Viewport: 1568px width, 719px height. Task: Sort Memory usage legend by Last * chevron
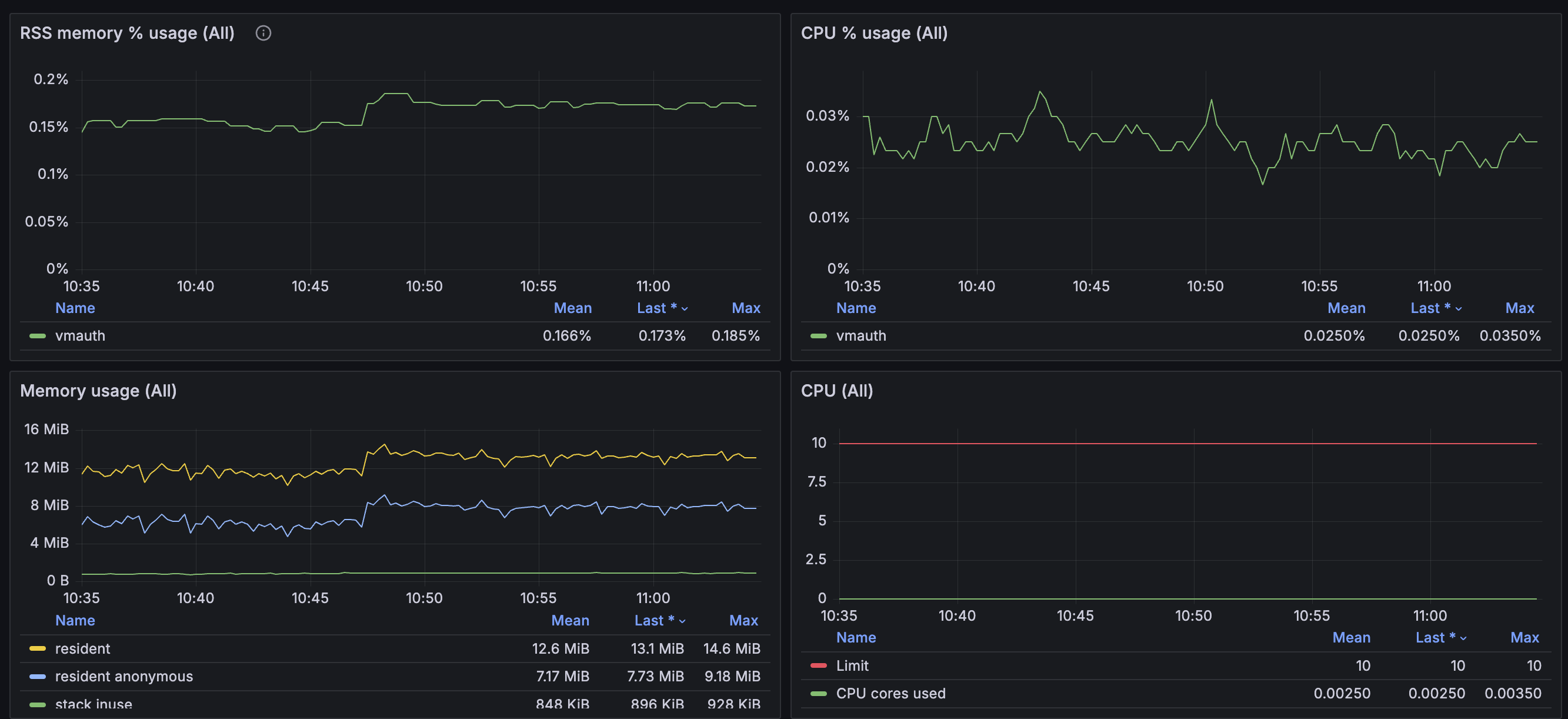[682, 621]
